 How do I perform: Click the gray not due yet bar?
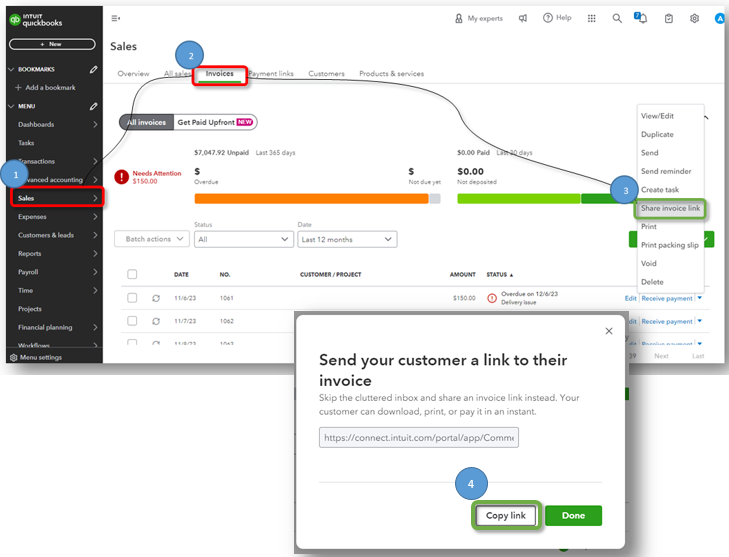tap(435, 199)
